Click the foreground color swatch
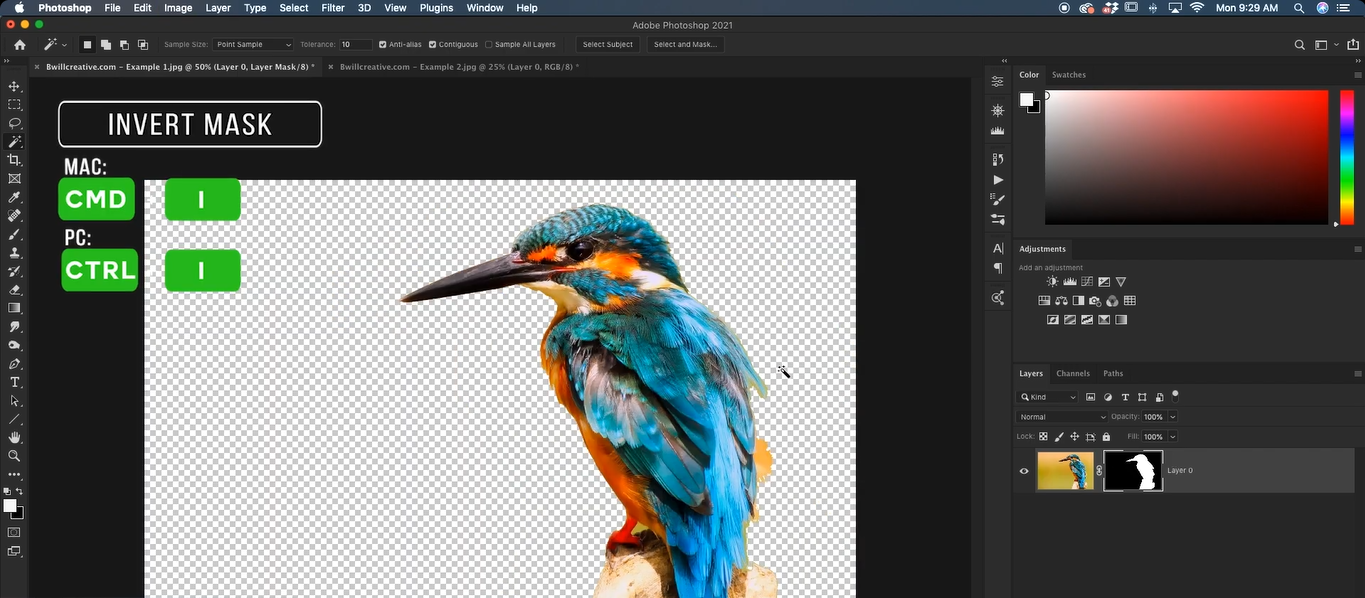This screenshot has width=1365, height=598. click(10, 503)
